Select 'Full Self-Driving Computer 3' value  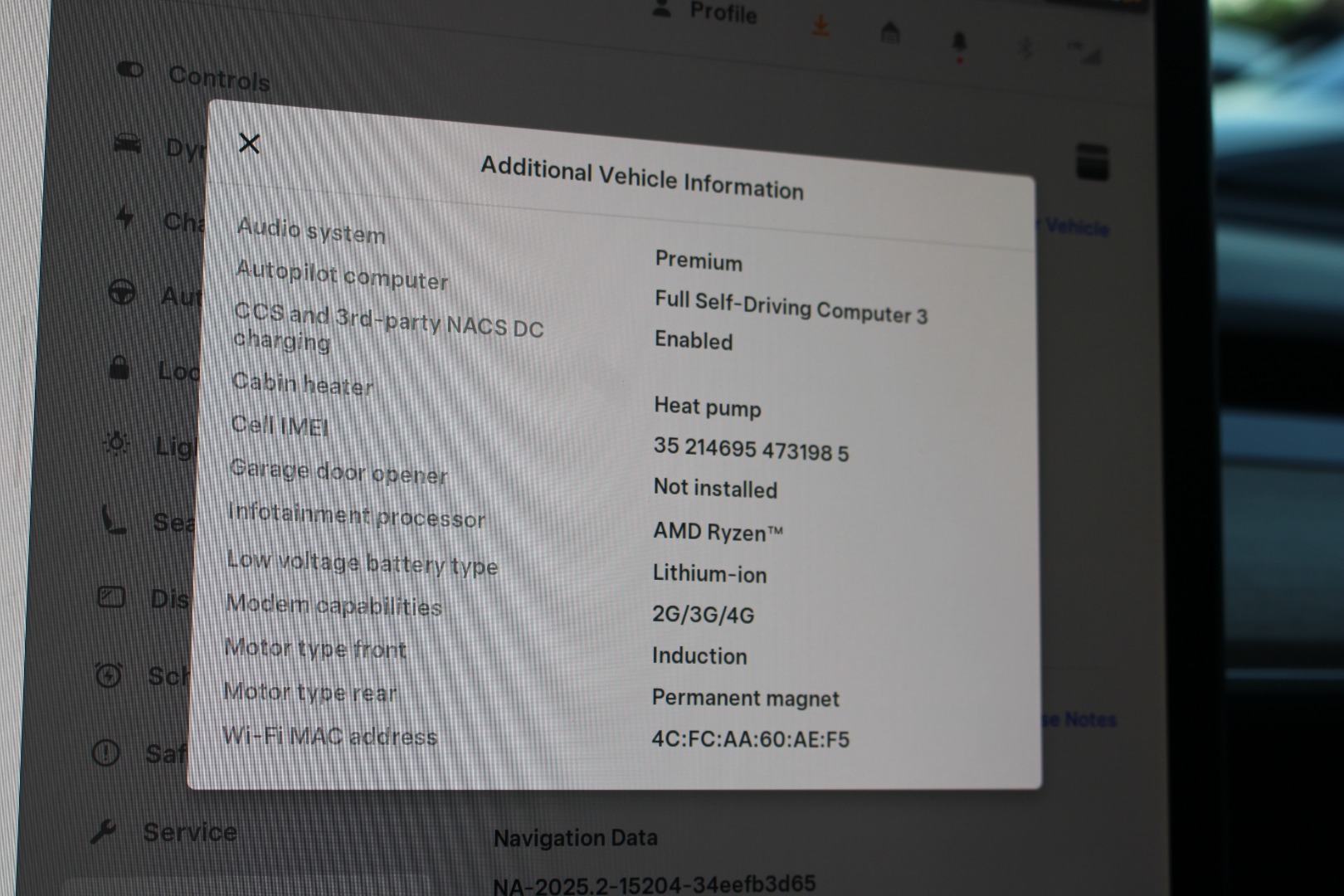pyautogui.click(x=791, y=307)
